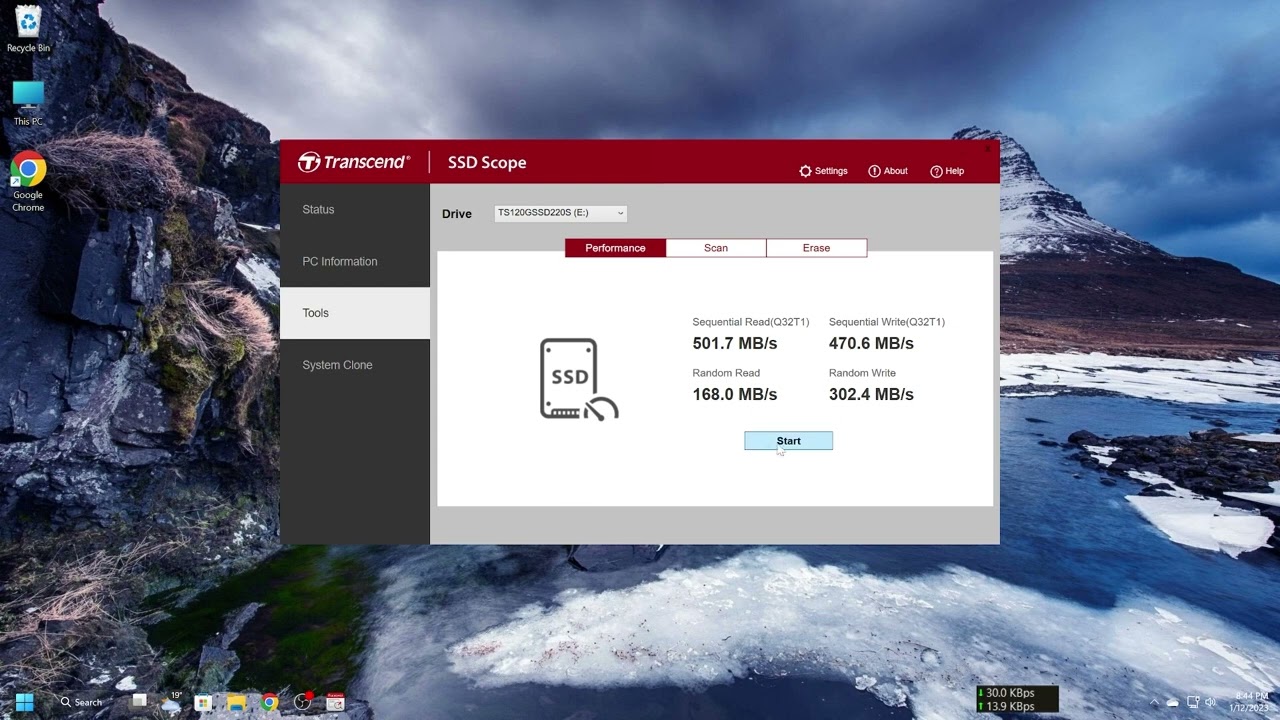Click the Random Write label
Screen dimensions: 1280x720
862,373
